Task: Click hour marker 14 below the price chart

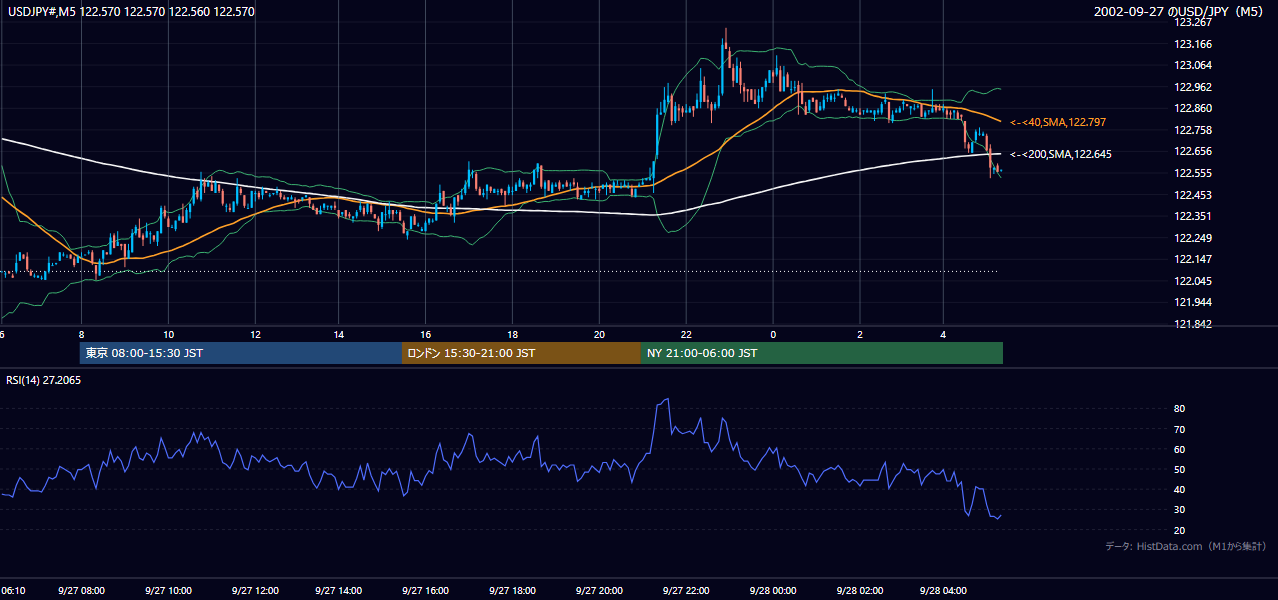Action: [340, 334]
